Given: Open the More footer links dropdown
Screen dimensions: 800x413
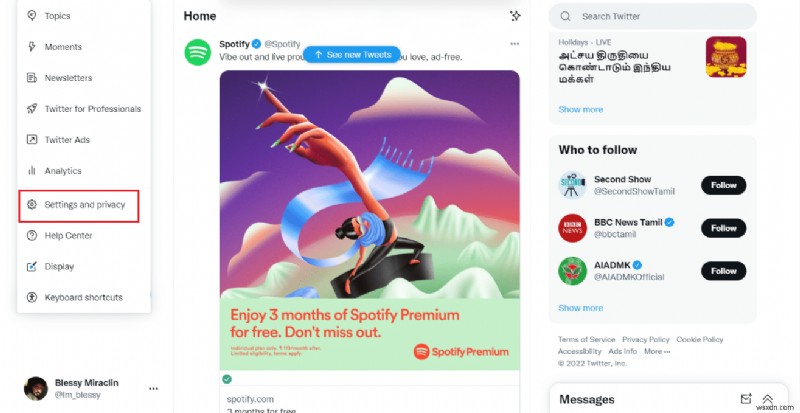Looking at the screenshot, I should [656, 352].
